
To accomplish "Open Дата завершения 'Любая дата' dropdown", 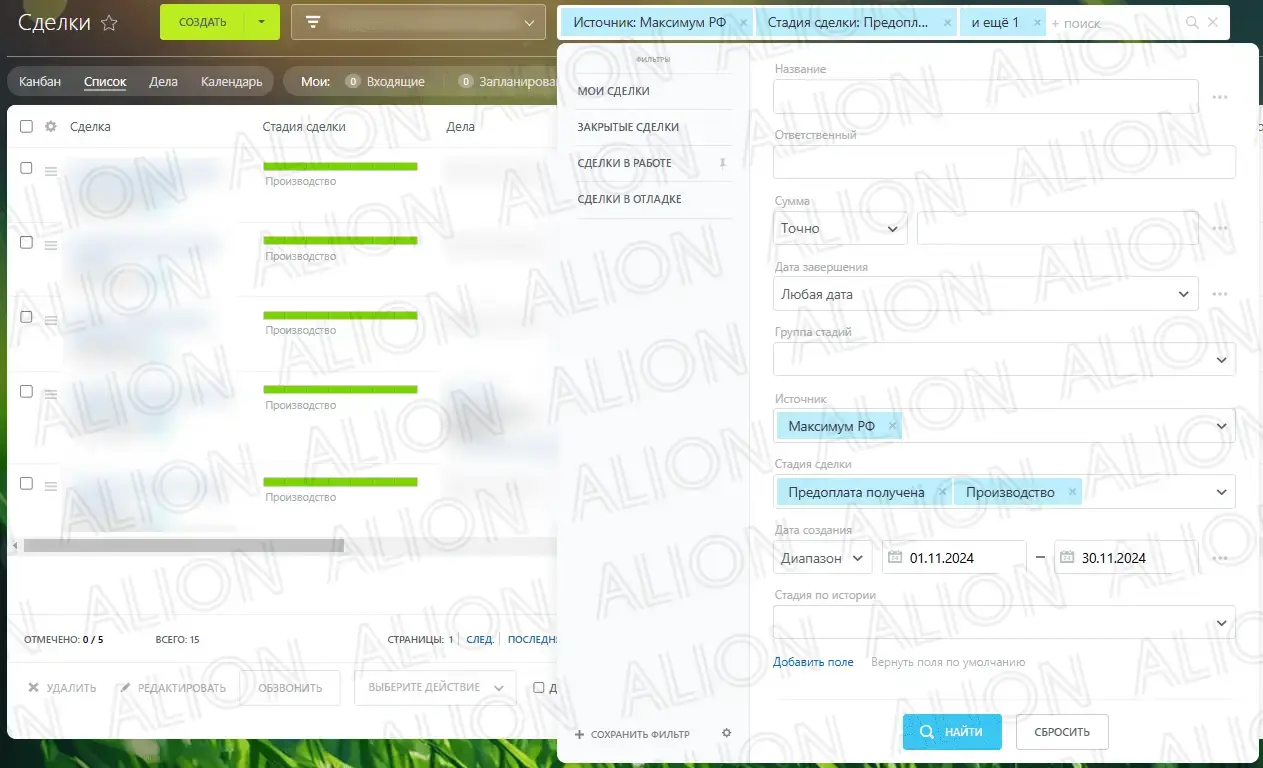I will pyautogui.click(x=986, y=294).
